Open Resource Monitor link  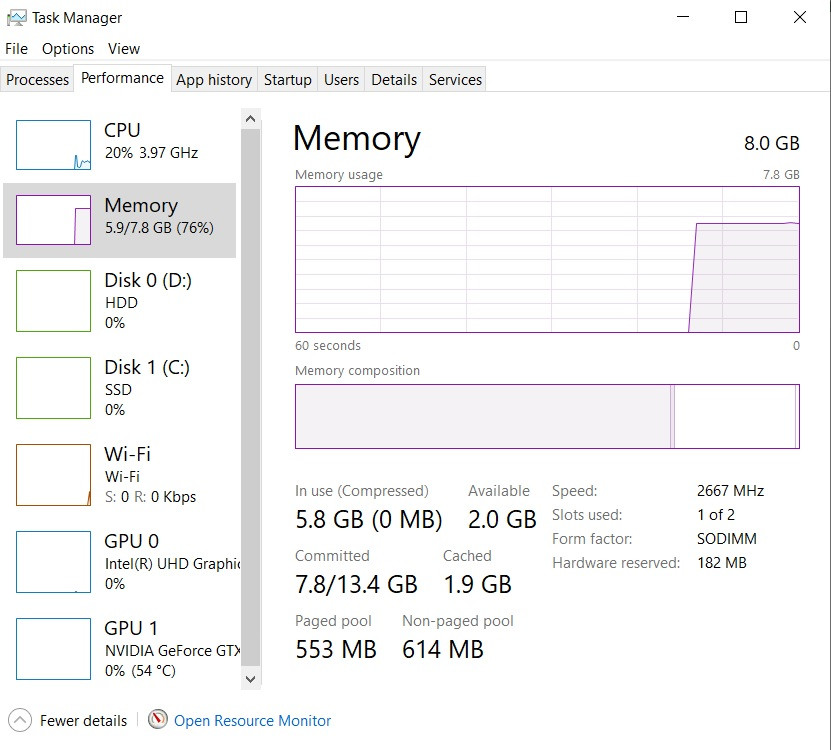pos(252,720)
